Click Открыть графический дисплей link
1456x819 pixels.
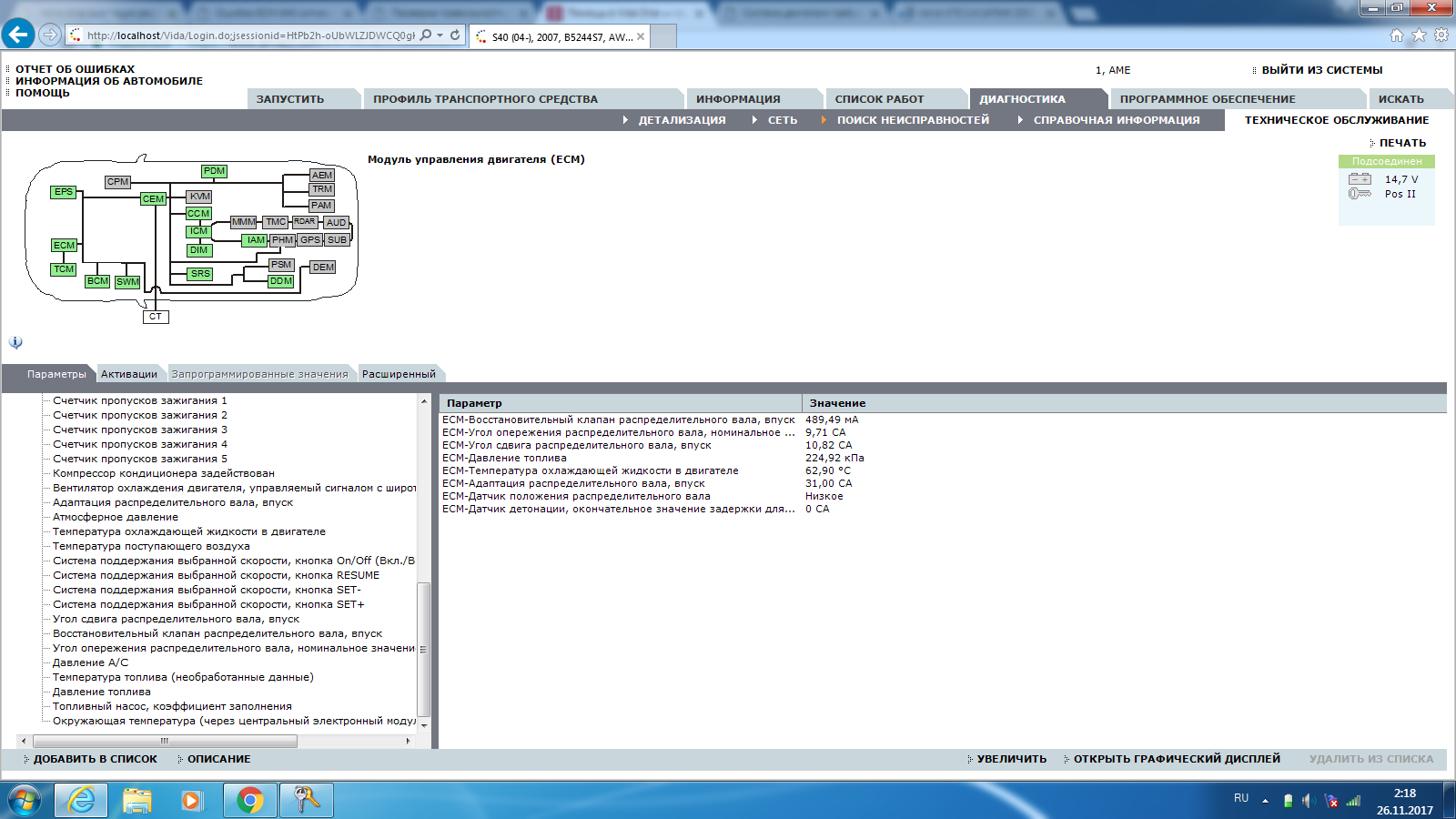(1176, 759)
